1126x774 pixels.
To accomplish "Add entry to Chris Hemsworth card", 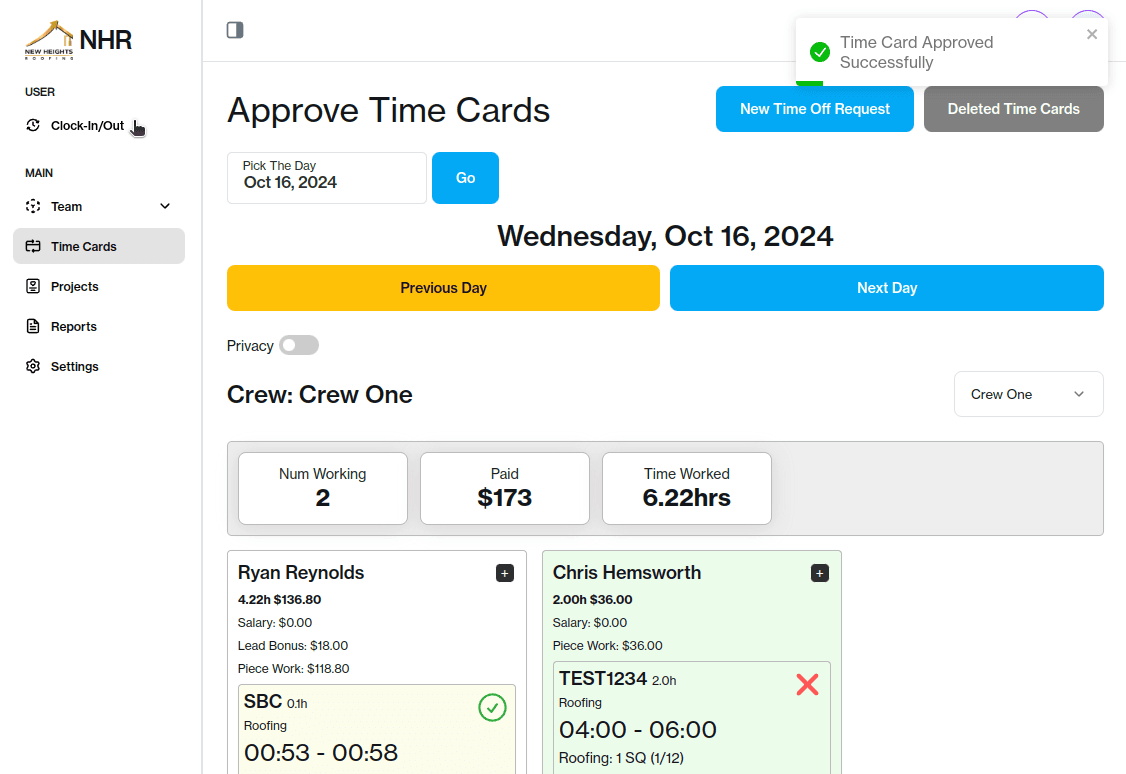I will pyautogui.click(x=819, y=573).
